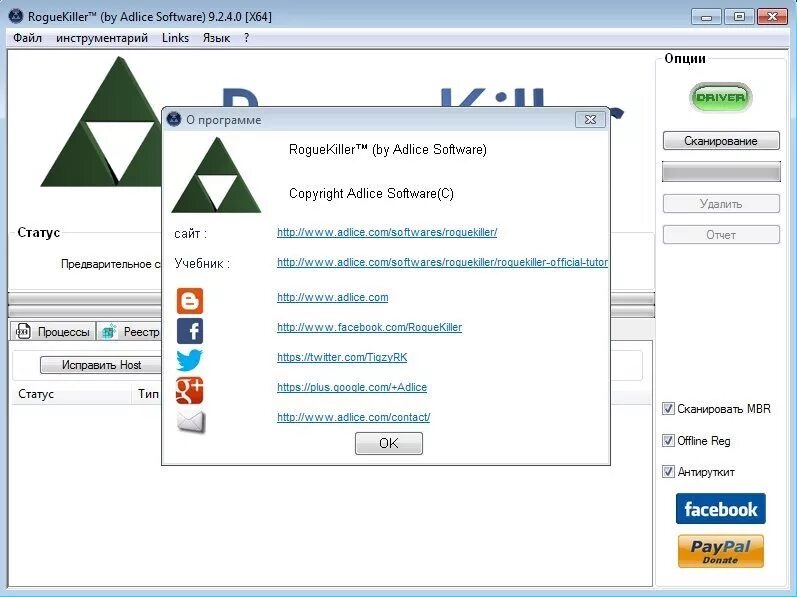Click the Blogger icon in About dialog

pos(190,301)
